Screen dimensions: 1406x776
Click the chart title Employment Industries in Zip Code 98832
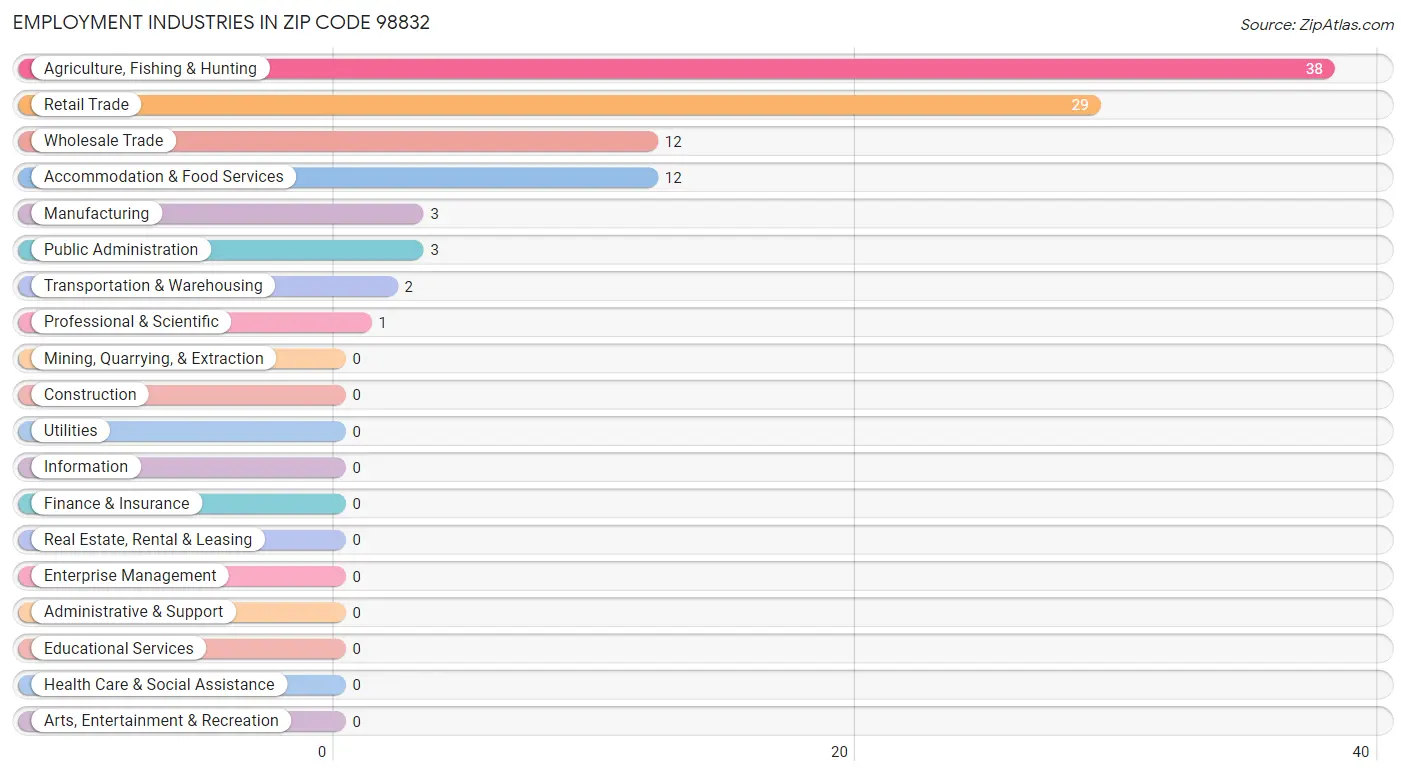pos(221,22)
